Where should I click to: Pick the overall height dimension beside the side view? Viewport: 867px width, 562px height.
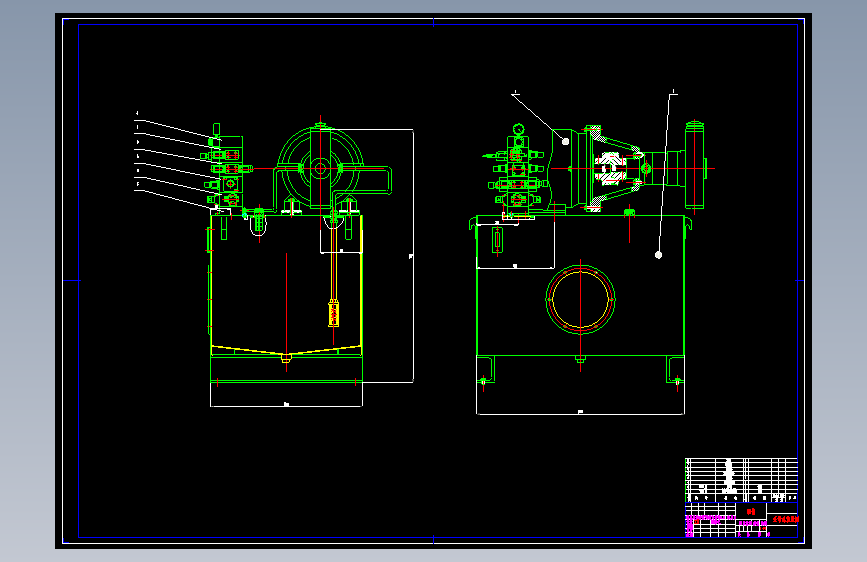click(x=413, y=256)
